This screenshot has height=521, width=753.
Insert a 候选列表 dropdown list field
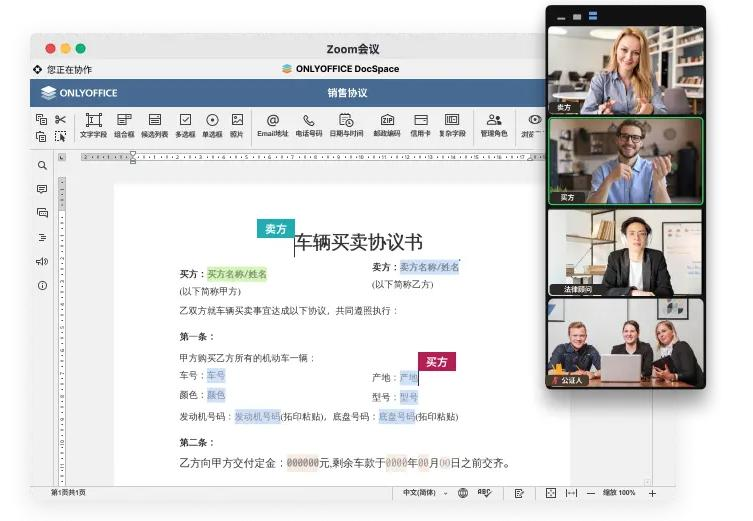(x=155, y=125)
